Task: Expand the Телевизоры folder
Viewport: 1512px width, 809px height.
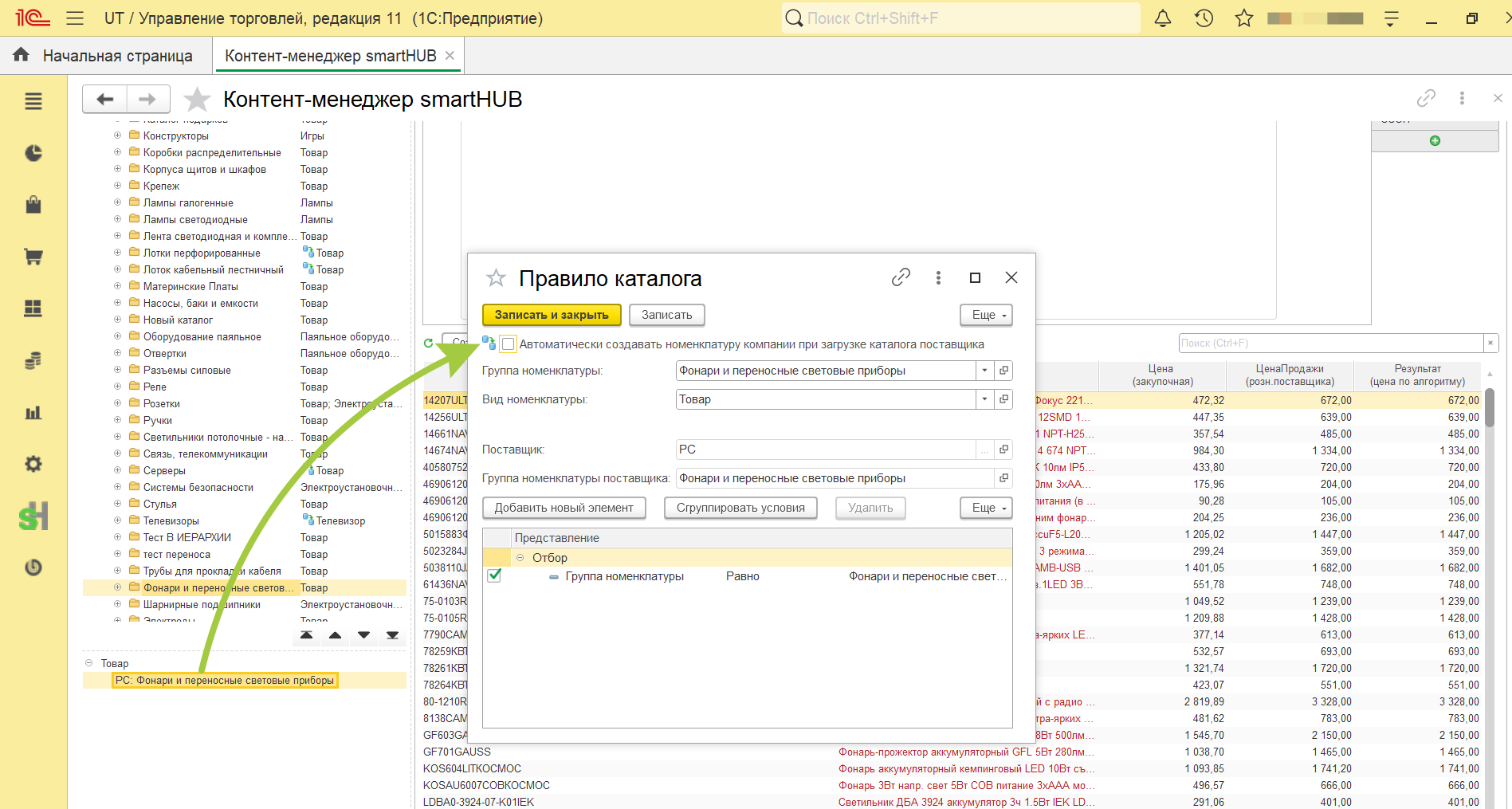Action: tap(117, 520)
